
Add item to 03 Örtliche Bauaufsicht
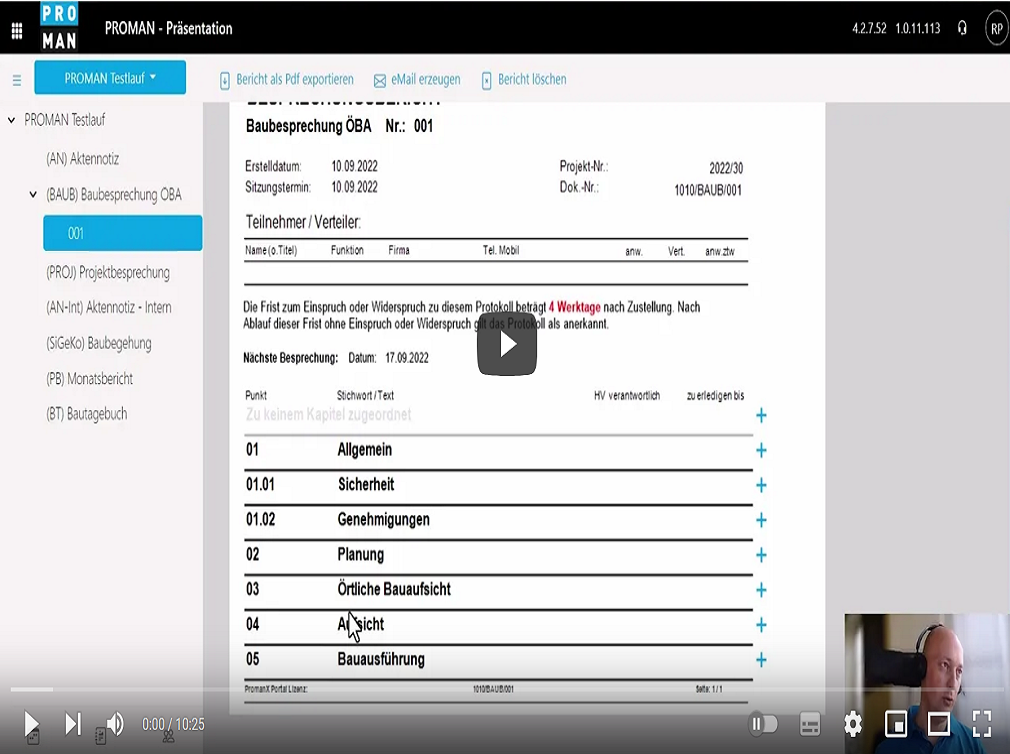[x=761, y=590]
